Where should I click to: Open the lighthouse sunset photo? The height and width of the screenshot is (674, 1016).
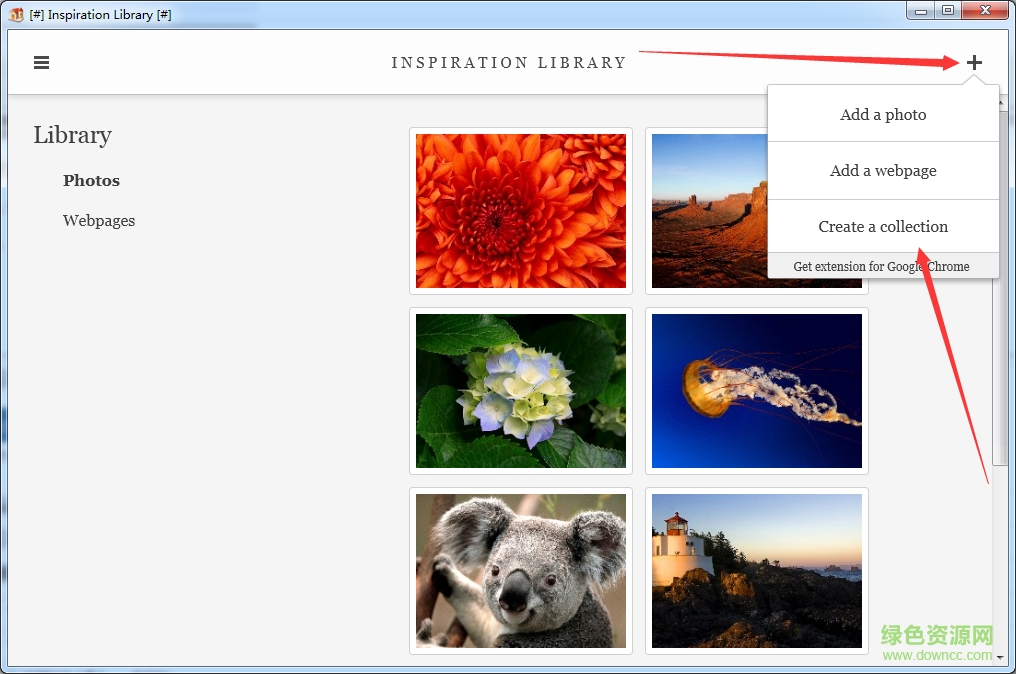click(x=756, y=571)
